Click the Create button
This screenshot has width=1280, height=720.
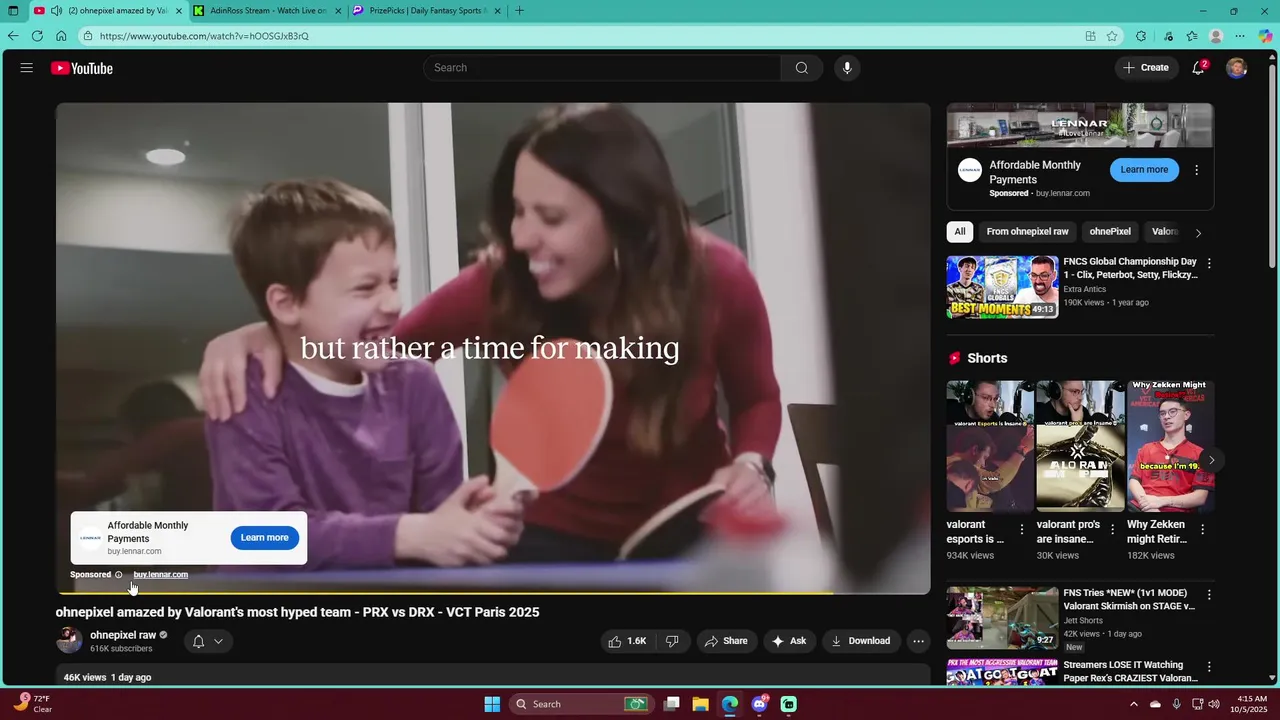(1146, 68)
